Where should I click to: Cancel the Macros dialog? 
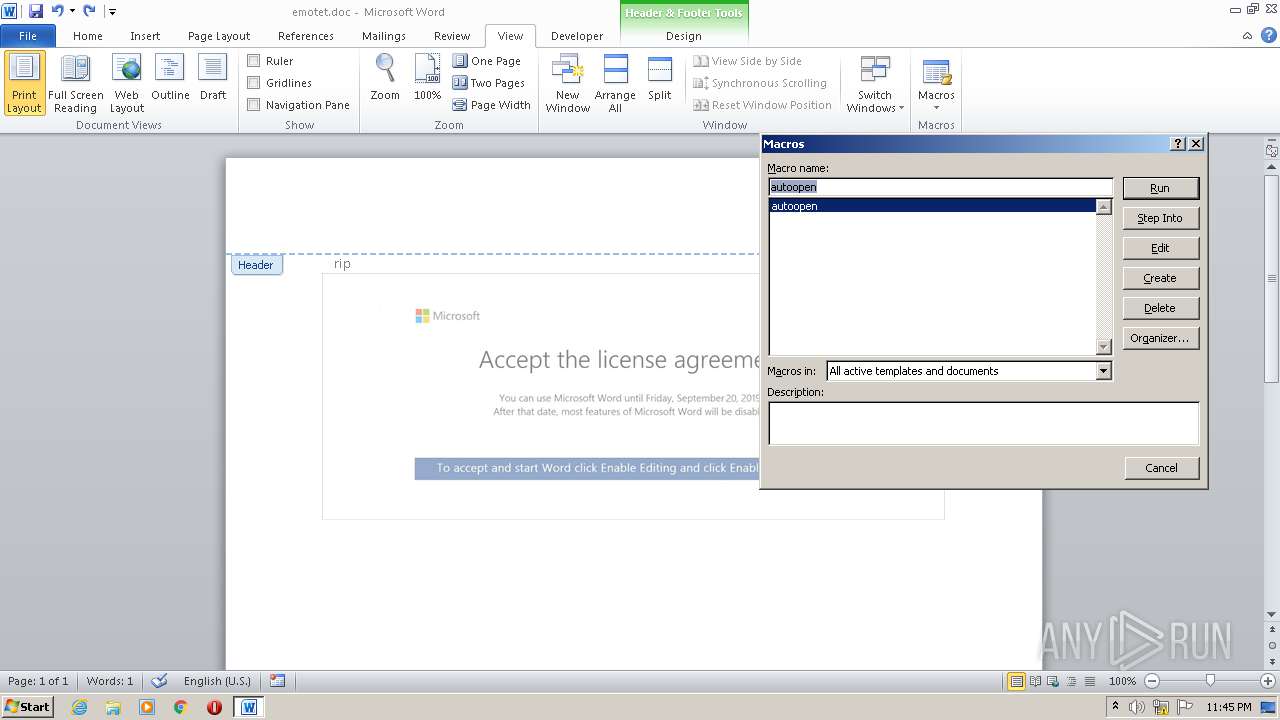click(1161, 468)
